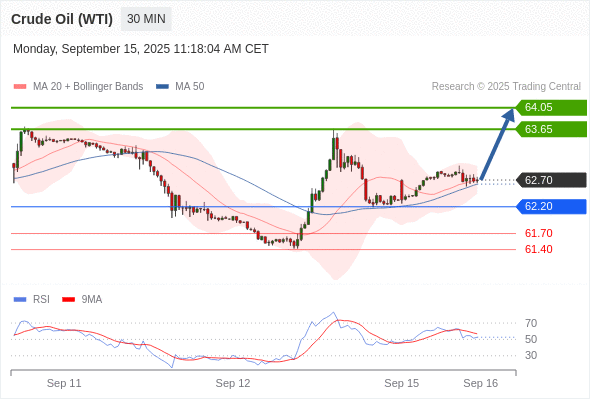The height and width of the screenshot is (400, 590).
Task: Click the RSI 70 level label
Action: click(531, 323)
